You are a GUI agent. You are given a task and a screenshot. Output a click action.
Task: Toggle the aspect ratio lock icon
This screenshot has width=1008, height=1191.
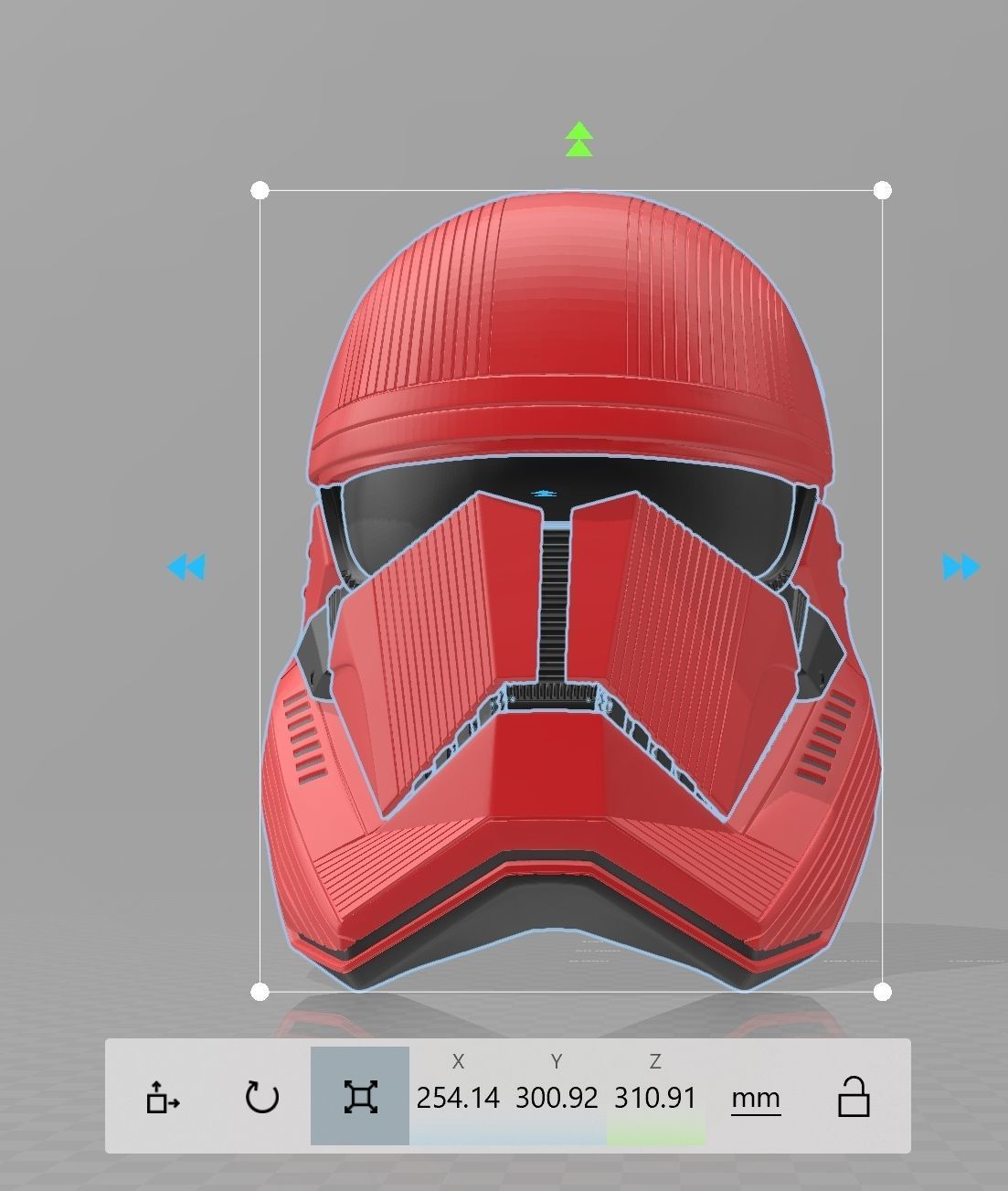[853, 1097]
